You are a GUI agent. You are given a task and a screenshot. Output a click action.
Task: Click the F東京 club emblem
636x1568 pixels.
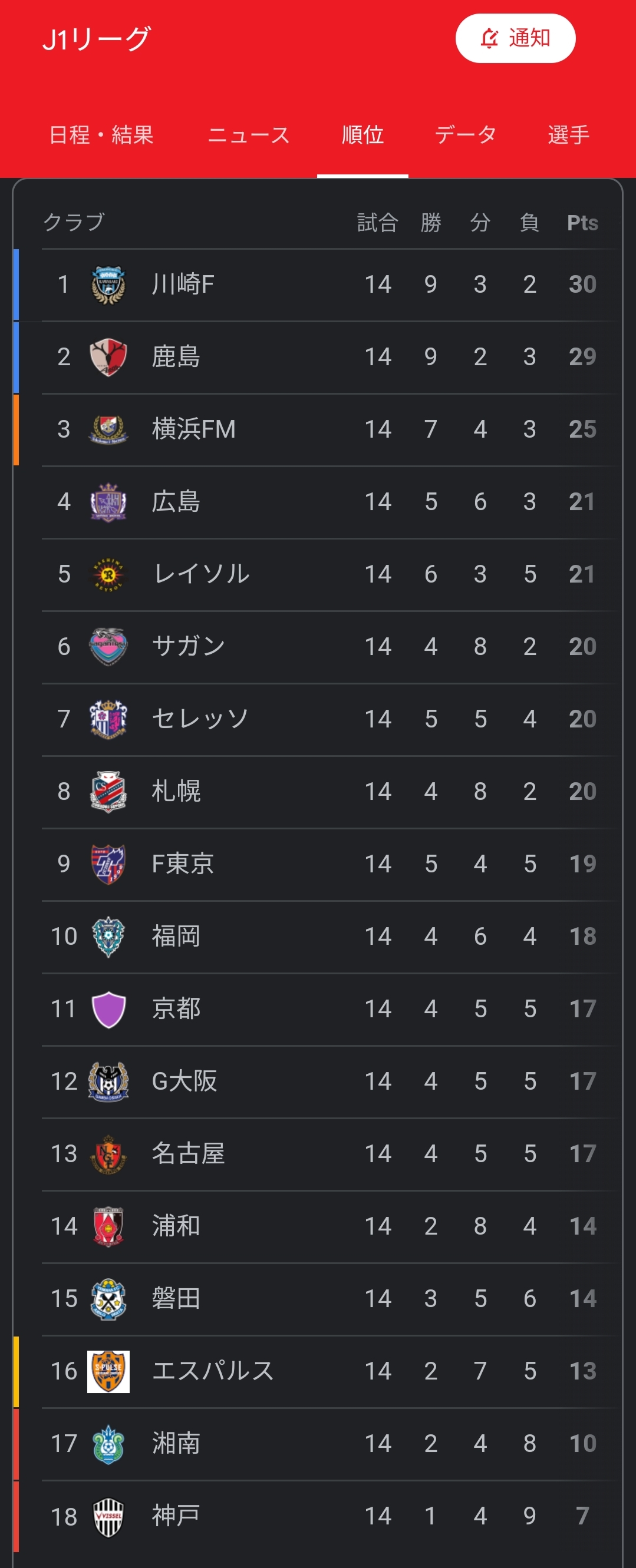pos(108,864)
